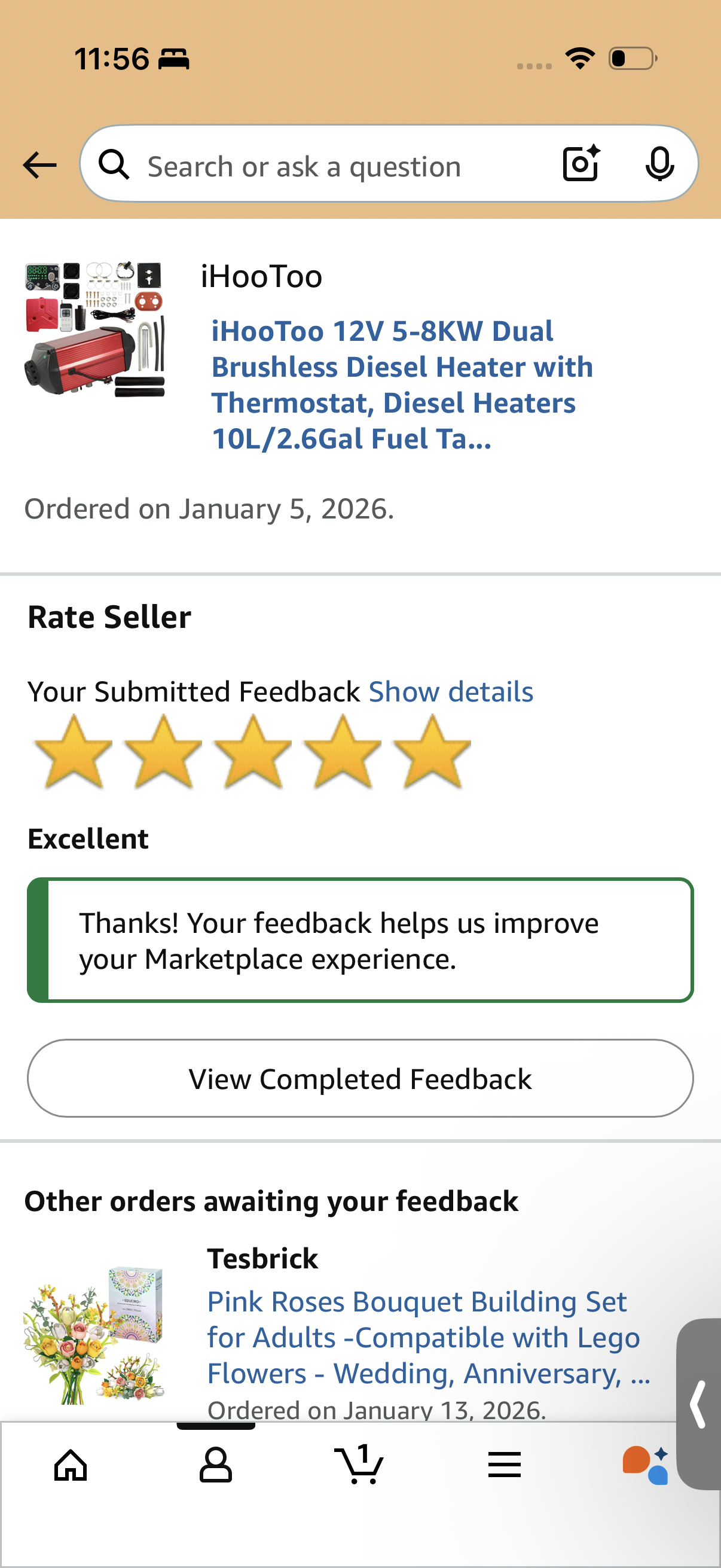Image resolution: width=721 pixels, height=1568 pixels.
Task: Open camera lens visual search
Action: (581, 164)
